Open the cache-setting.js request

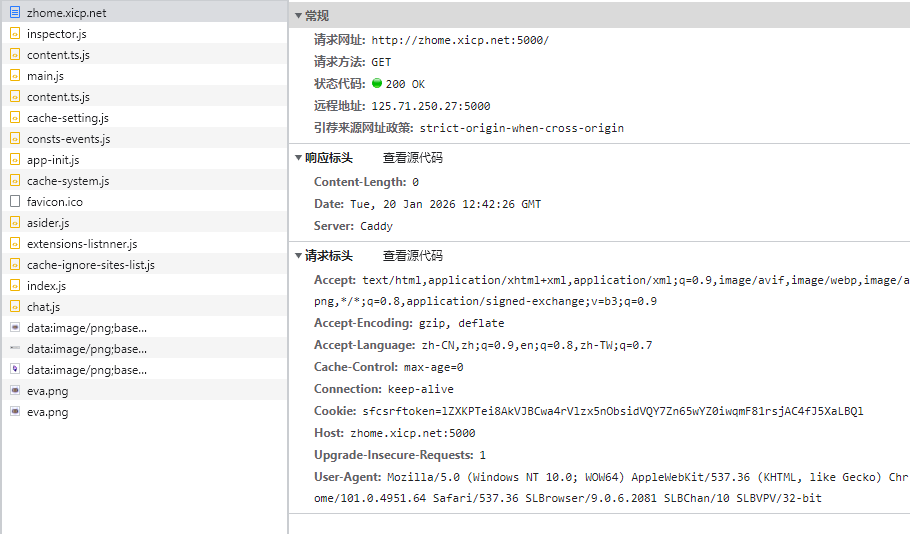coord(68,118)
